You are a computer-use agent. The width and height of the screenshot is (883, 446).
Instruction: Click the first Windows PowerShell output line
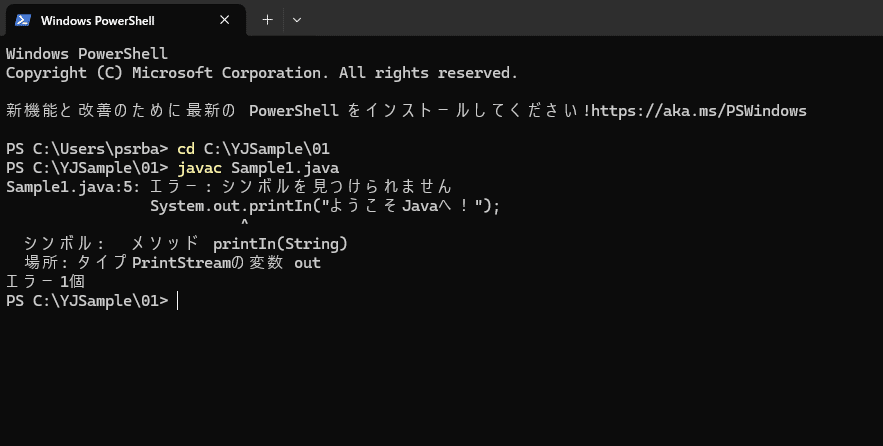click(x=87, y=54)
